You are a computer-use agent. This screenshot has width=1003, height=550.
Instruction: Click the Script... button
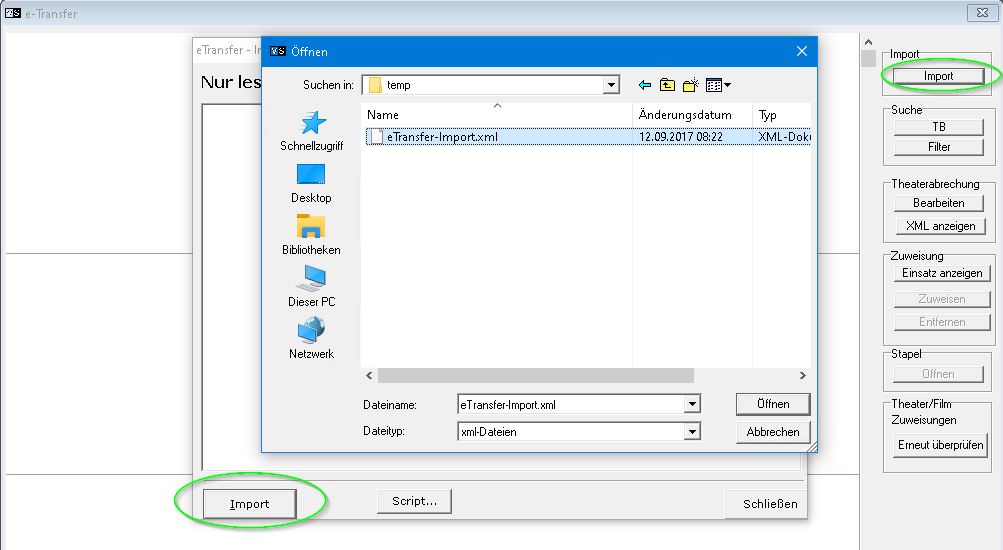414,501
